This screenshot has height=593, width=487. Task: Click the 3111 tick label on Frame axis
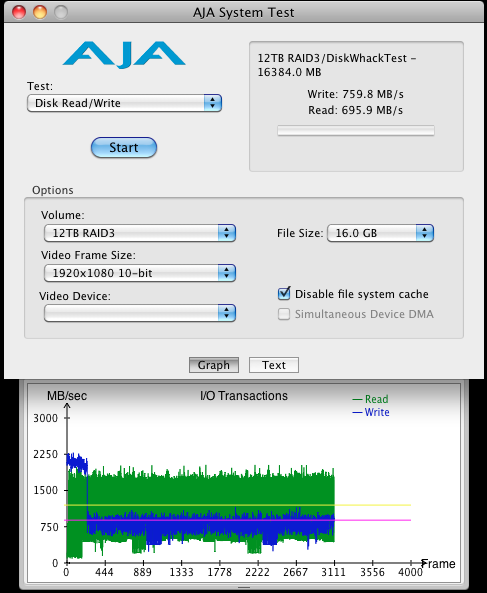click(x=333, y=573)
